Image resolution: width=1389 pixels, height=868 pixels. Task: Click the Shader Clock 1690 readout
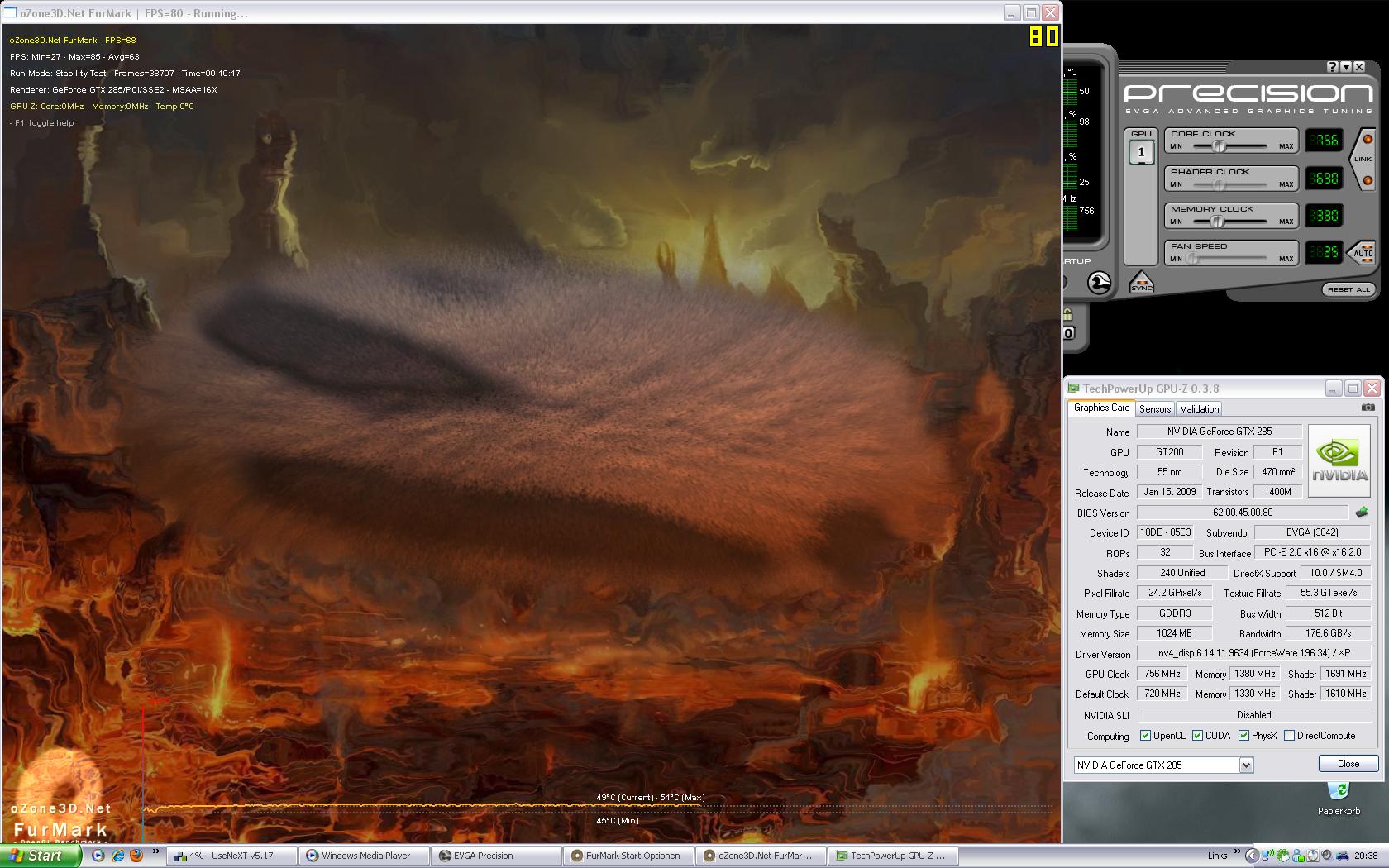(x=1324, y=179)
